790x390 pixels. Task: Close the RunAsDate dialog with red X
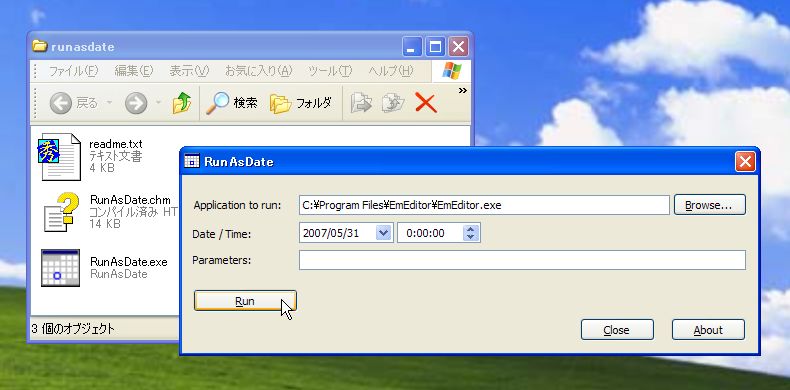[745, 162]
